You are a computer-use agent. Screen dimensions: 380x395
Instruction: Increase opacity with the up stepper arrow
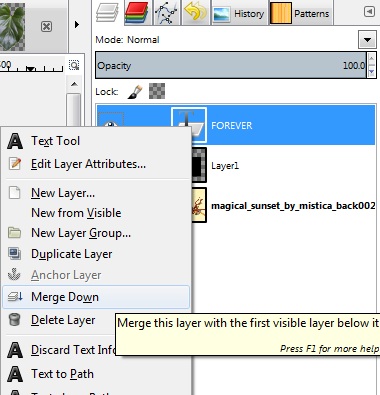pyautogui.click(x=372, y=59)
